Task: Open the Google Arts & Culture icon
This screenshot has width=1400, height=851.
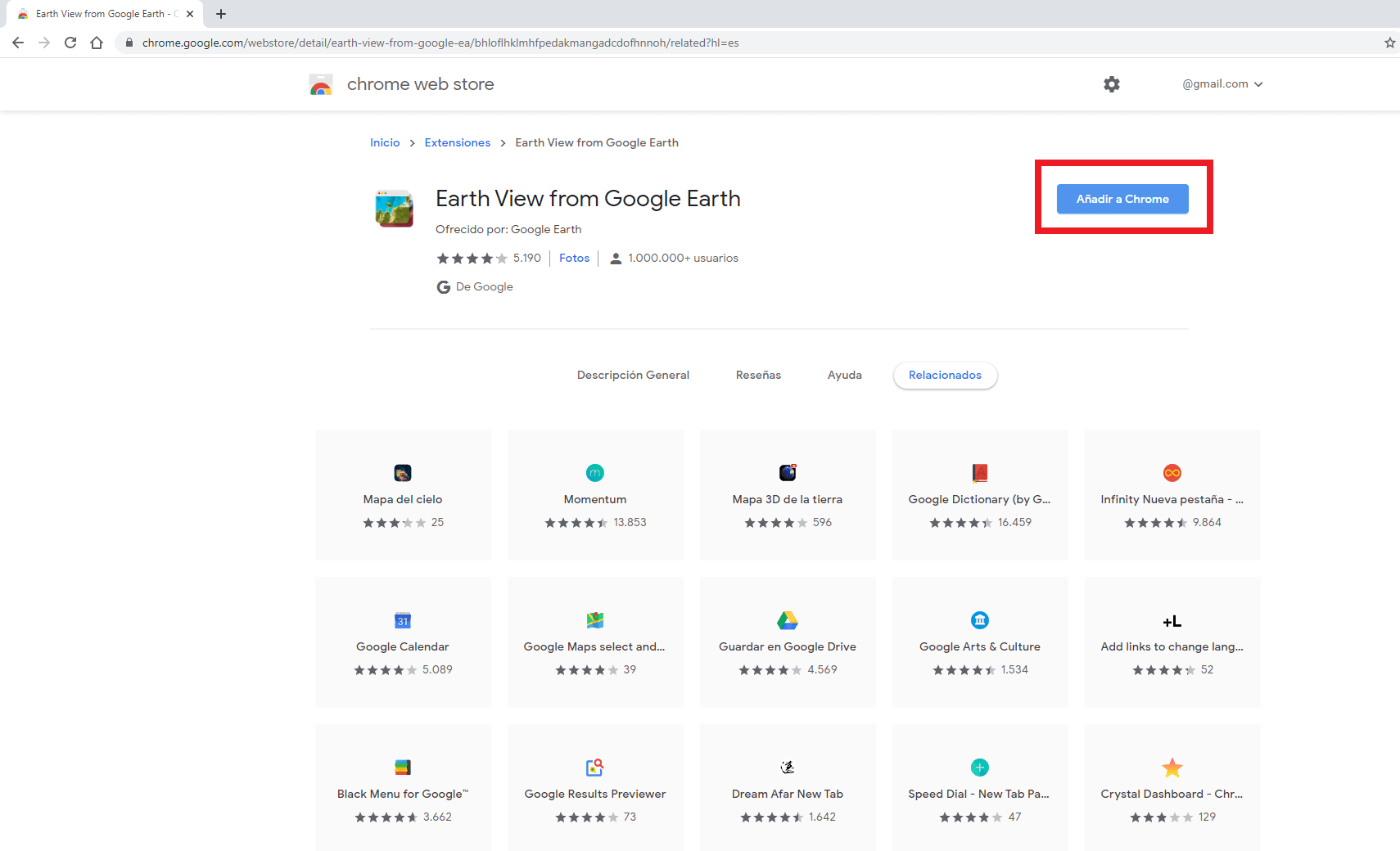Action: pyautogui.click(x=980, y=620)
